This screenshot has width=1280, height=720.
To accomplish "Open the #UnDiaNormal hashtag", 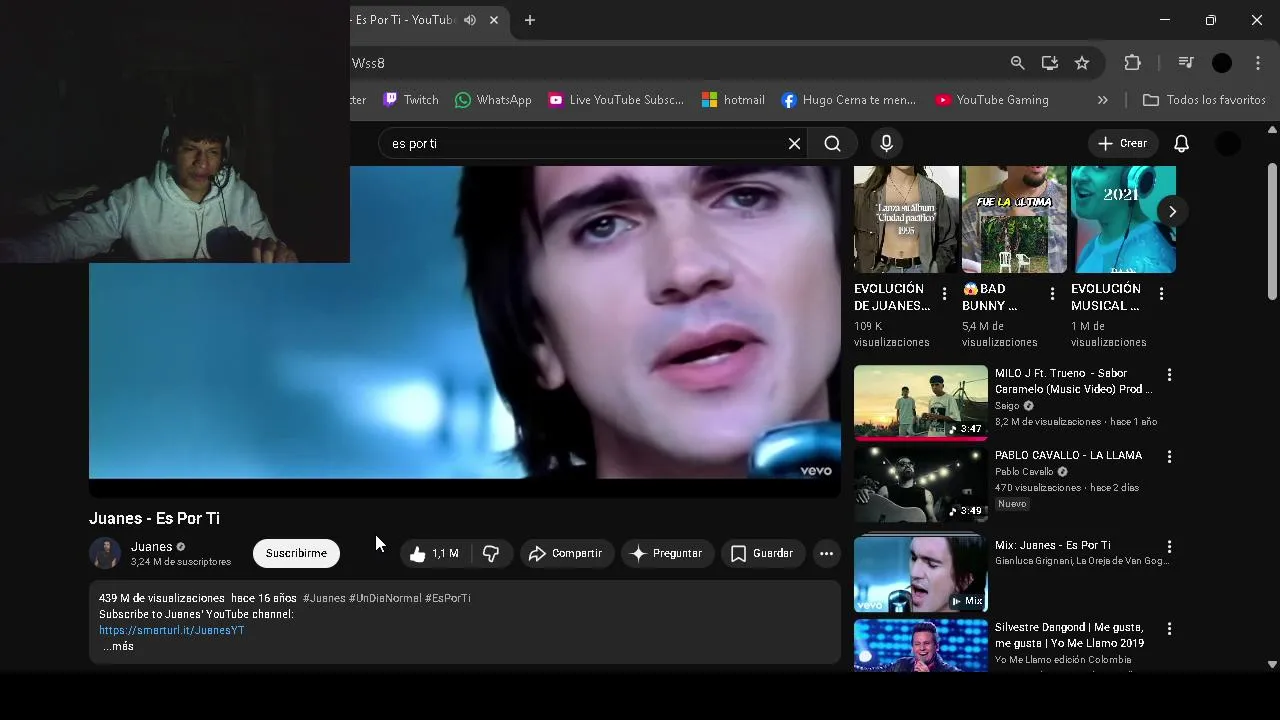I will 385,598.
